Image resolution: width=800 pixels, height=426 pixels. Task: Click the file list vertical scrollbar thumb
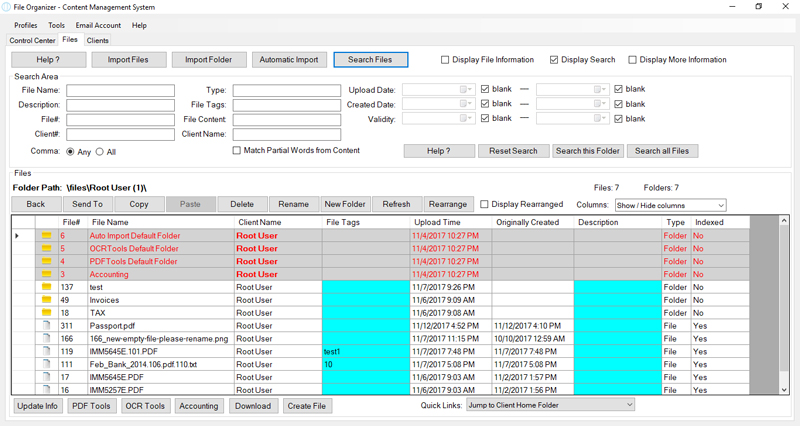tap(784, 297)
